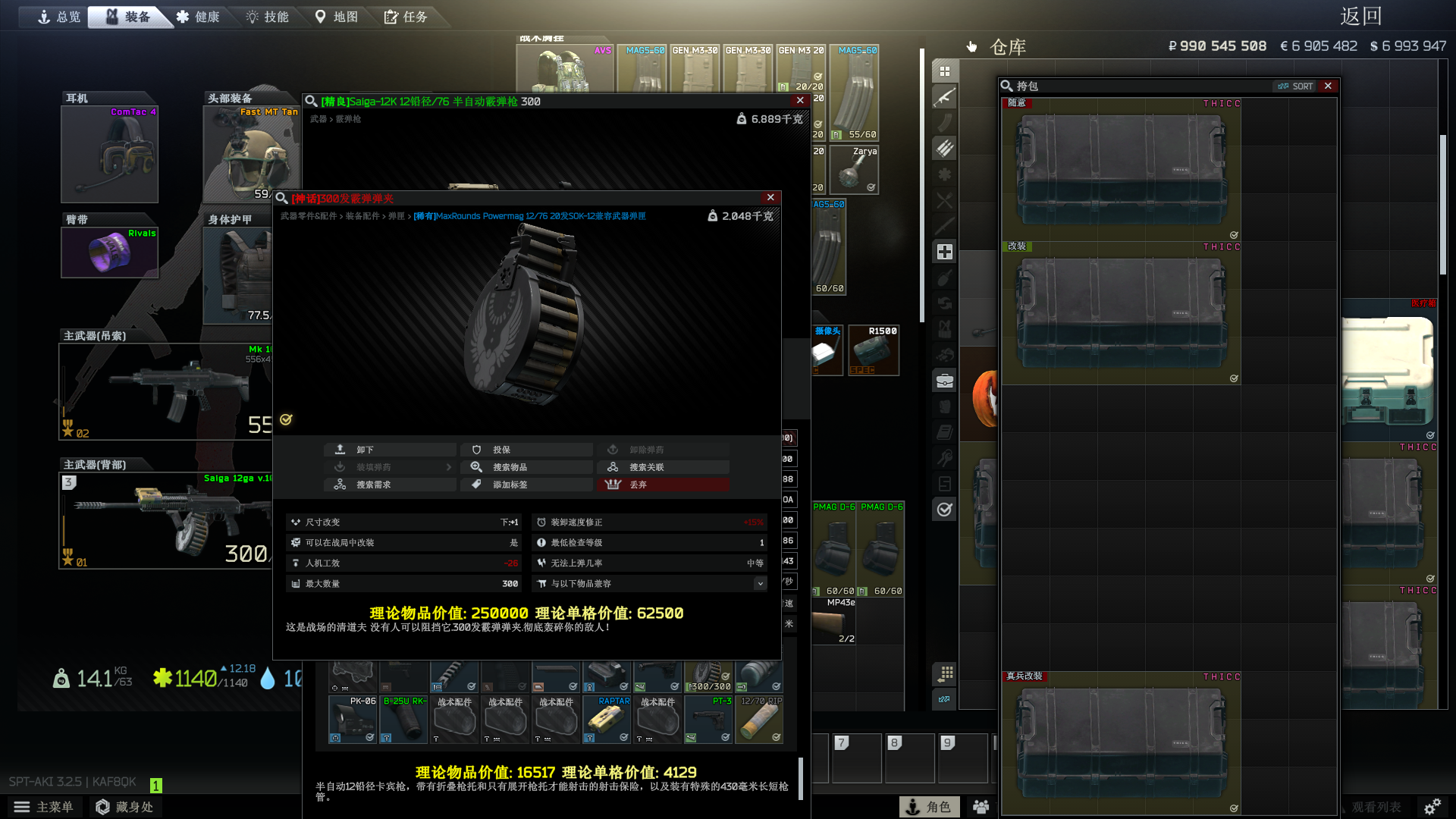Filter stash by tactical rig icon
Image resolution: width=1456 pixels, height=819 pixels.
(x=945, y=329)
